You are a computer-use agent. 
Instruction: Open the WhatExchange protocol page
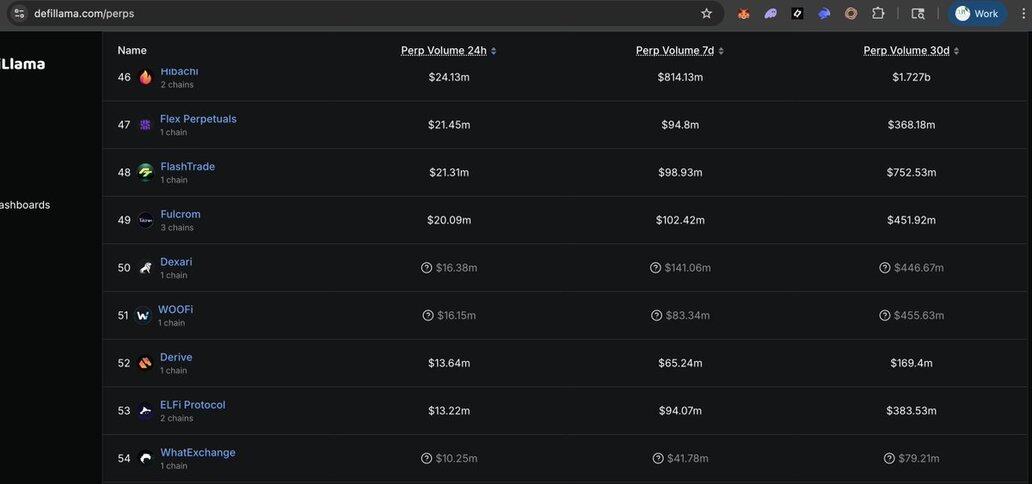(x=197, y=453)
